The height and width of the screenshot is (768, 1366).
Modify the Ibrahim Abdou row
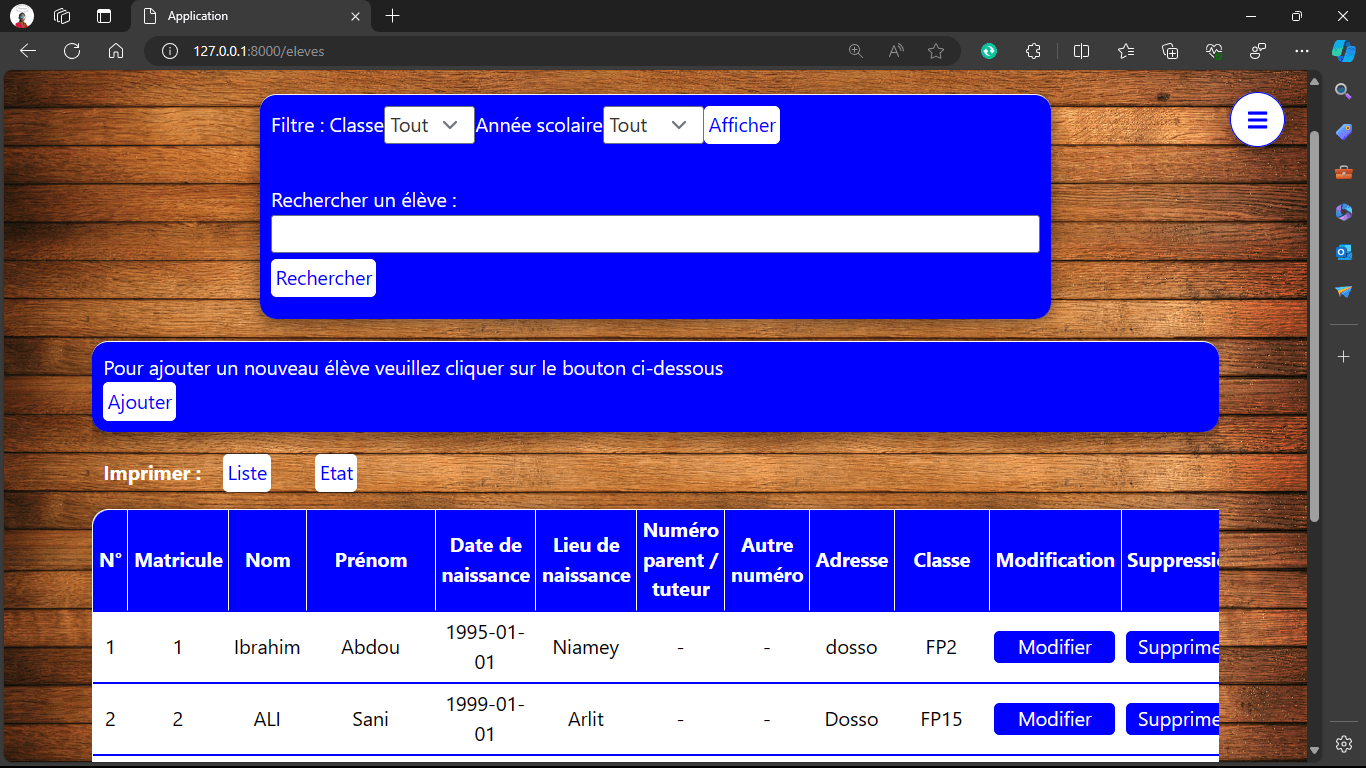pos(1054,647)
